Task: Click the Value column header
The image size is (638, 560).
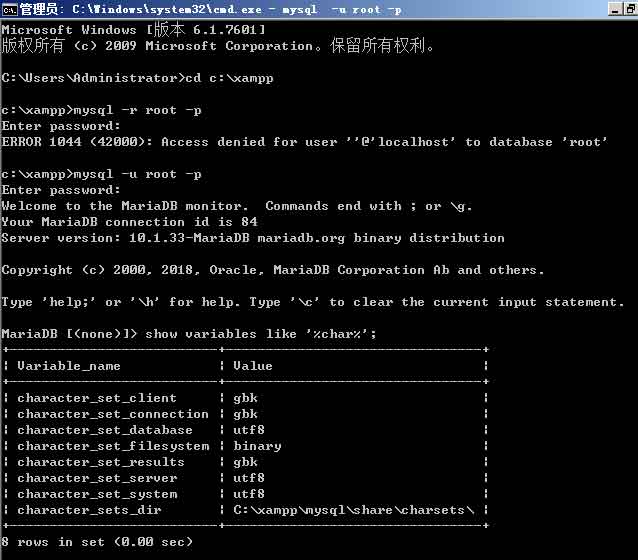Action: click(253, 366)
